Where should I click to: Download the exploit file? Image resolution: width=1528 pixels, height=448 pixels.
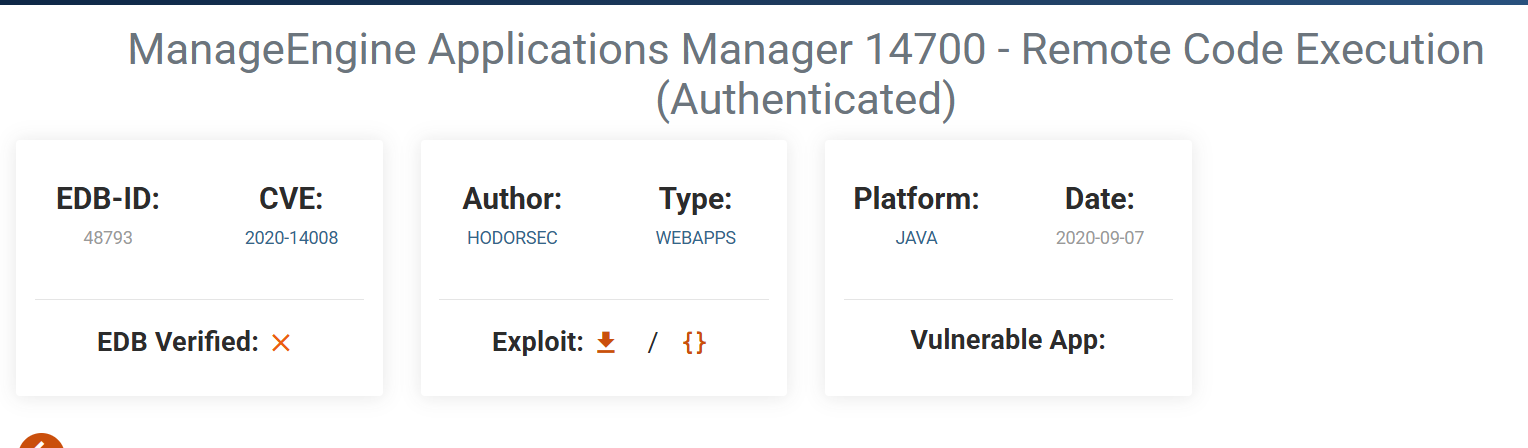click(x=605, y=342)
